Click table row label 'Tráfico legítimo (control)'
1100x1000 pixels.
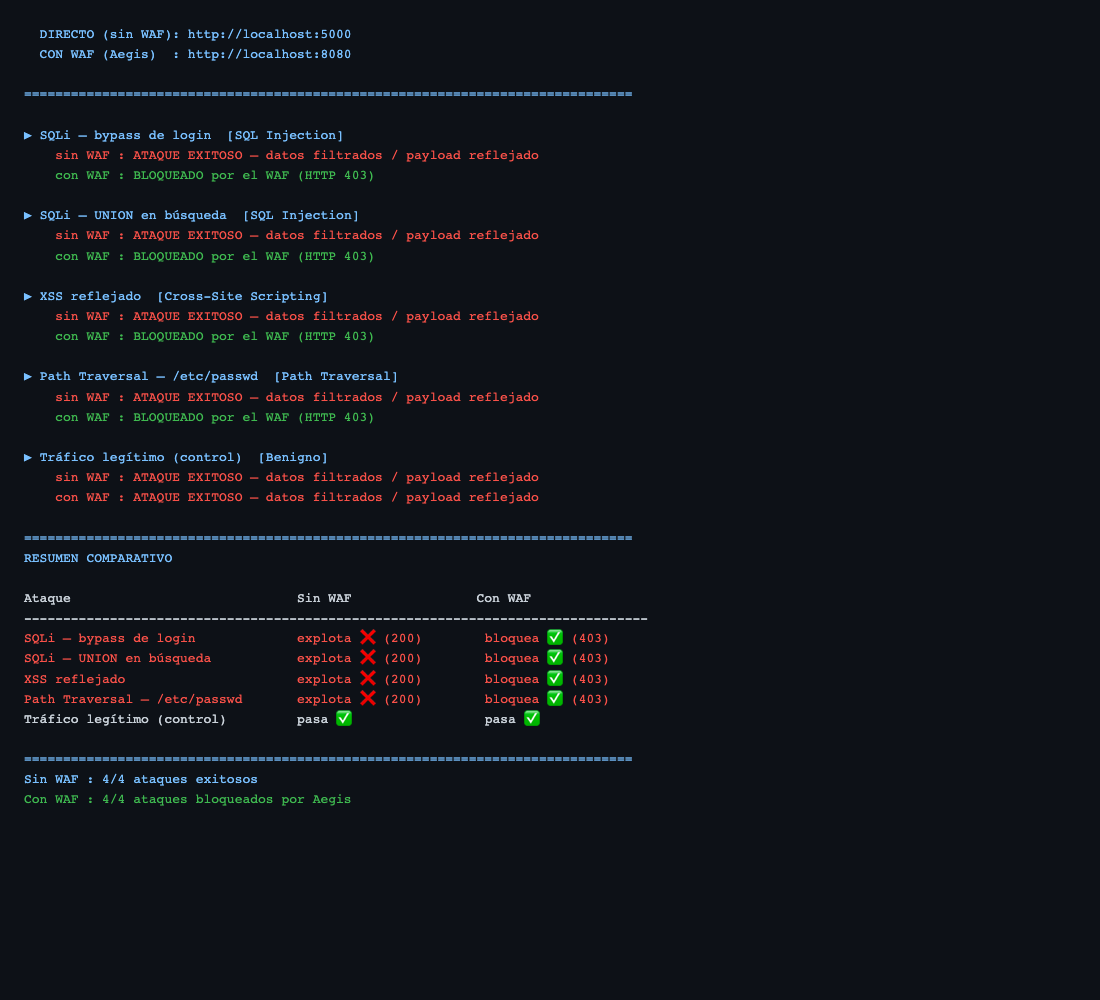125,720
